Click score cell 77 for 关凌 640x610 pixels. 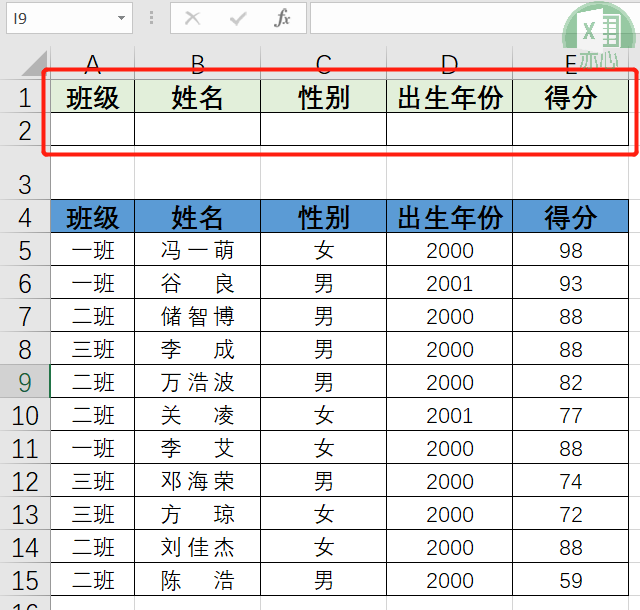pos(571,415)
